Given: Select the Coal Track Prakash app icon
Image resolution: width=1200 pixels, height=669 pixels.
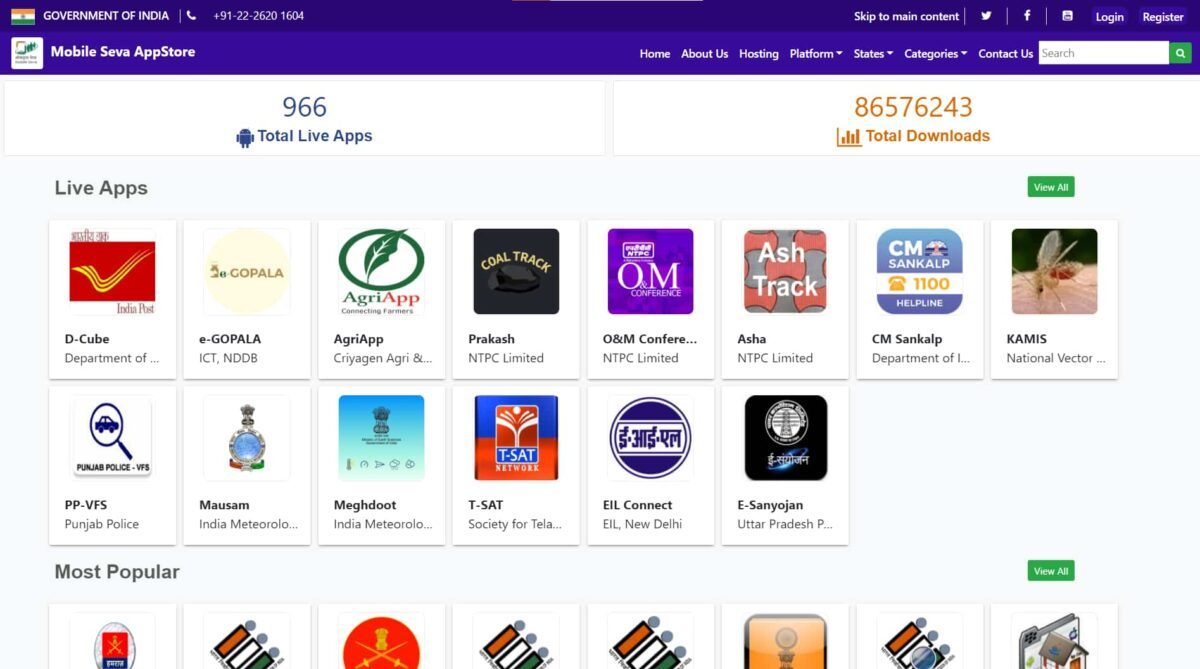Looking at the screenshot, I should 515,271.
